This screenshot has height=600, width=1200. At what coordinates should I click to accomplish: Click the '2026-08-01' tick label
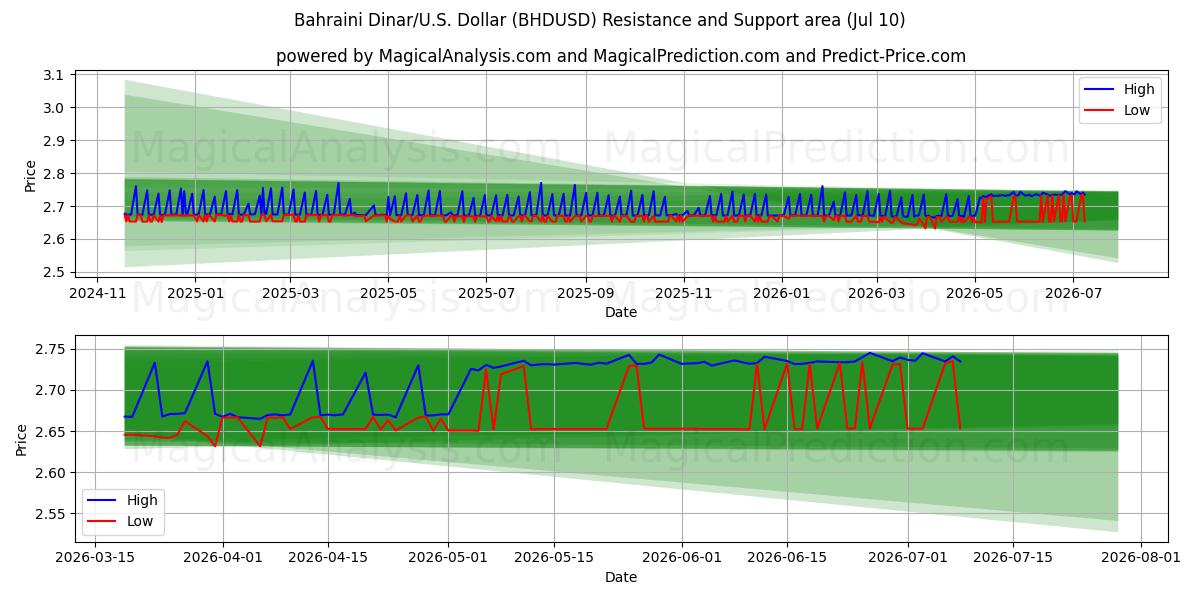(1140, 558)
